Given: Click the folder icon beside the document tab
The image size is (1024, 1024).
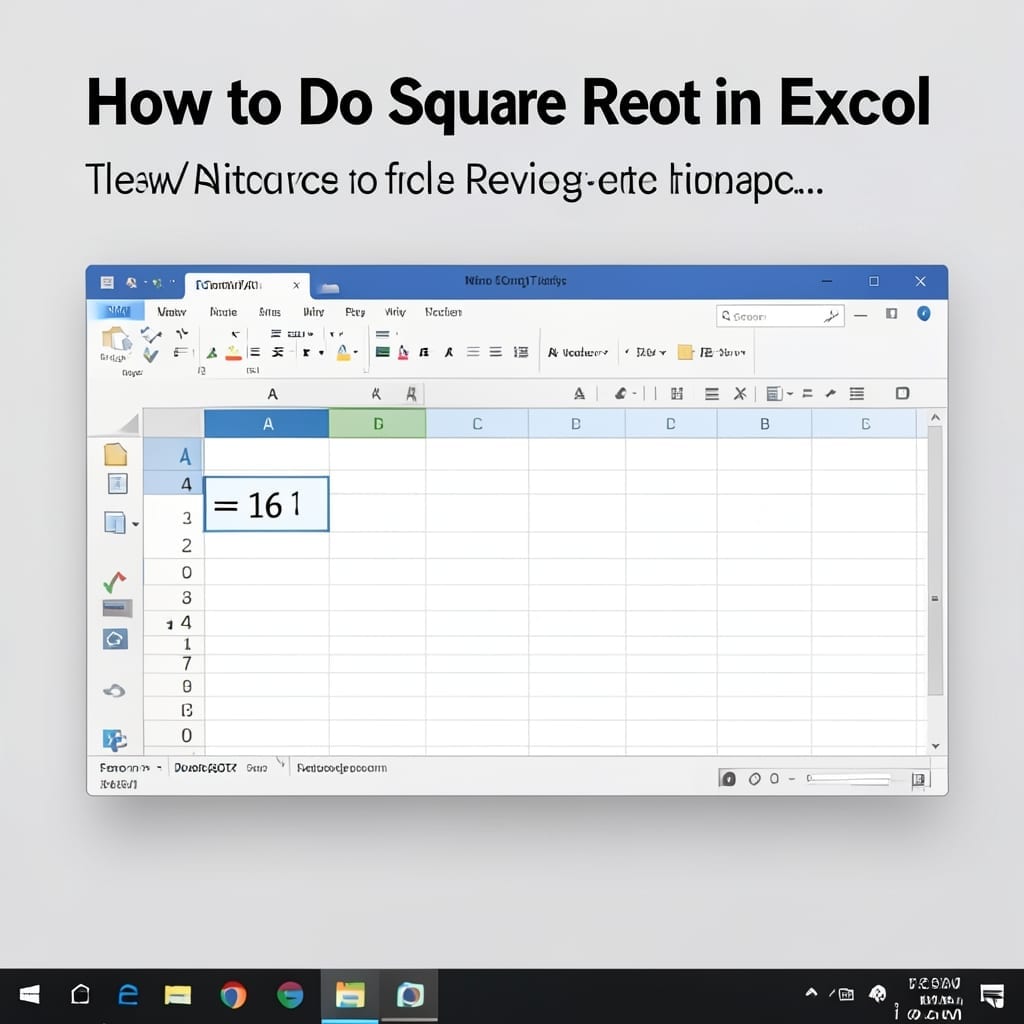Looking at the screenshot, I should [x=330, y=287].
